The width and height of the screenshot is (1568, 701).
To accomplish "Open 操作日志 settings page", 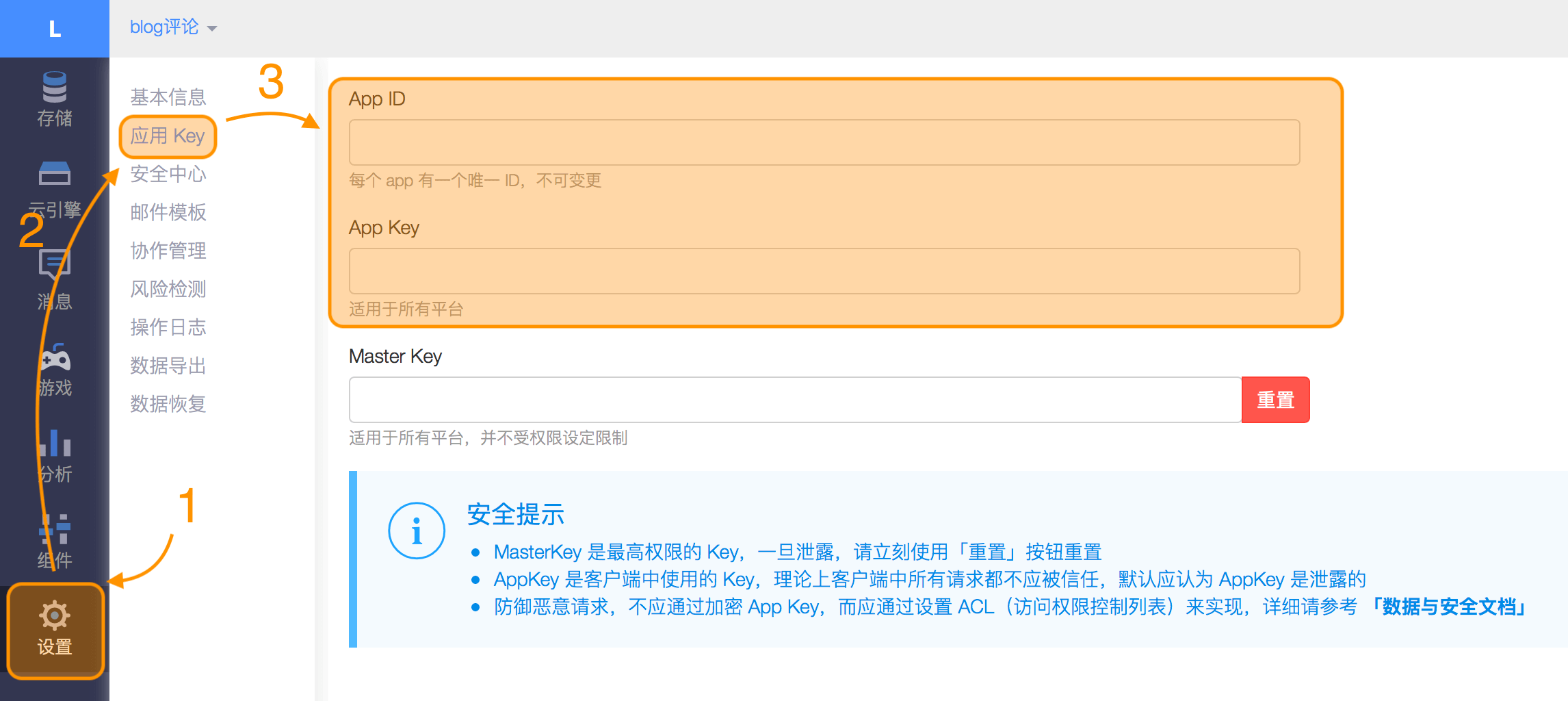I will 168,327.
